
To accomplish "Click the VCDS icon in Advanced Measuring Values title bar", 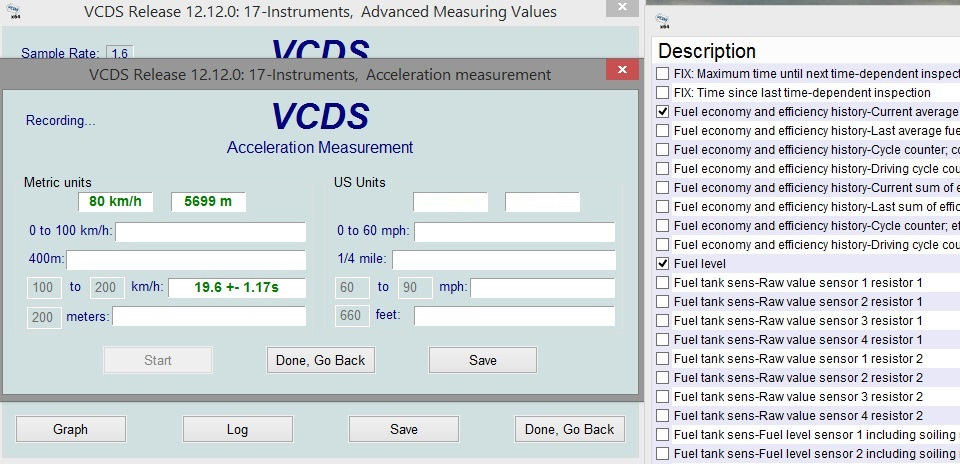I will tap(12, 10).
